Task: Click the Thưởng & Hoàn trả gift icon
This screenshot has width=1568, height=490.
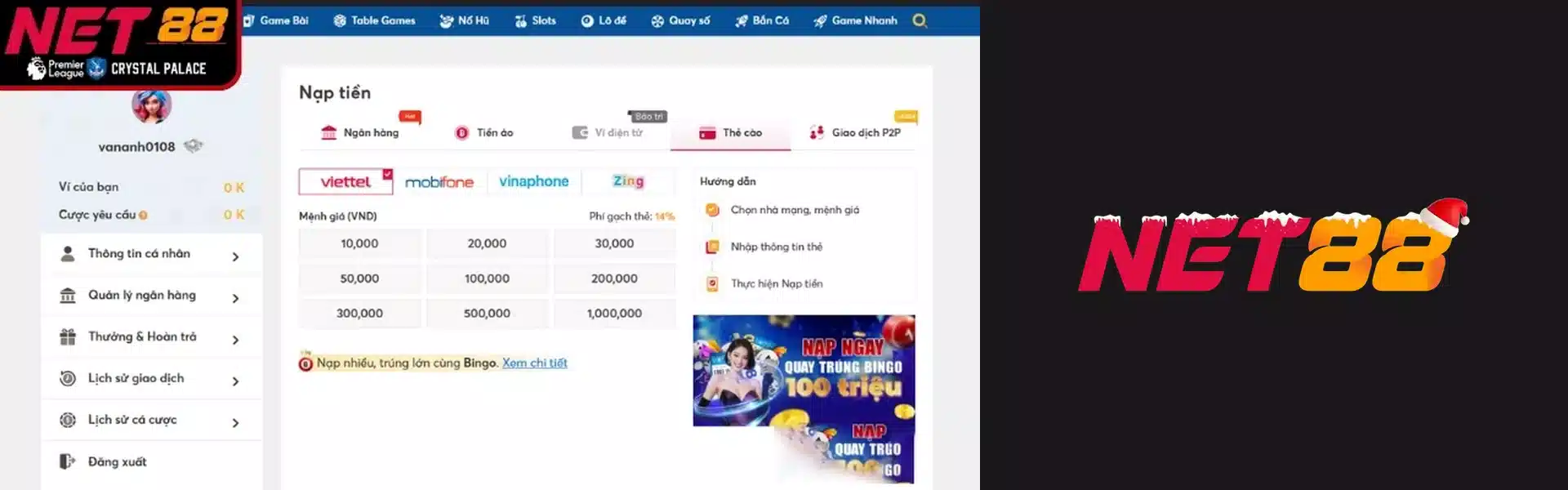Action: point(68,336)
